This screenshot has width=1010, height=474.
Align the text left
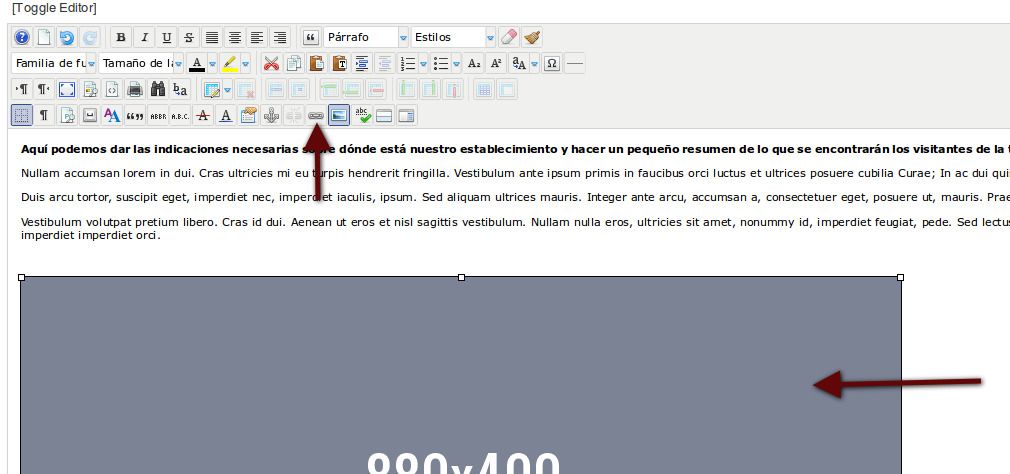point(256,37)
